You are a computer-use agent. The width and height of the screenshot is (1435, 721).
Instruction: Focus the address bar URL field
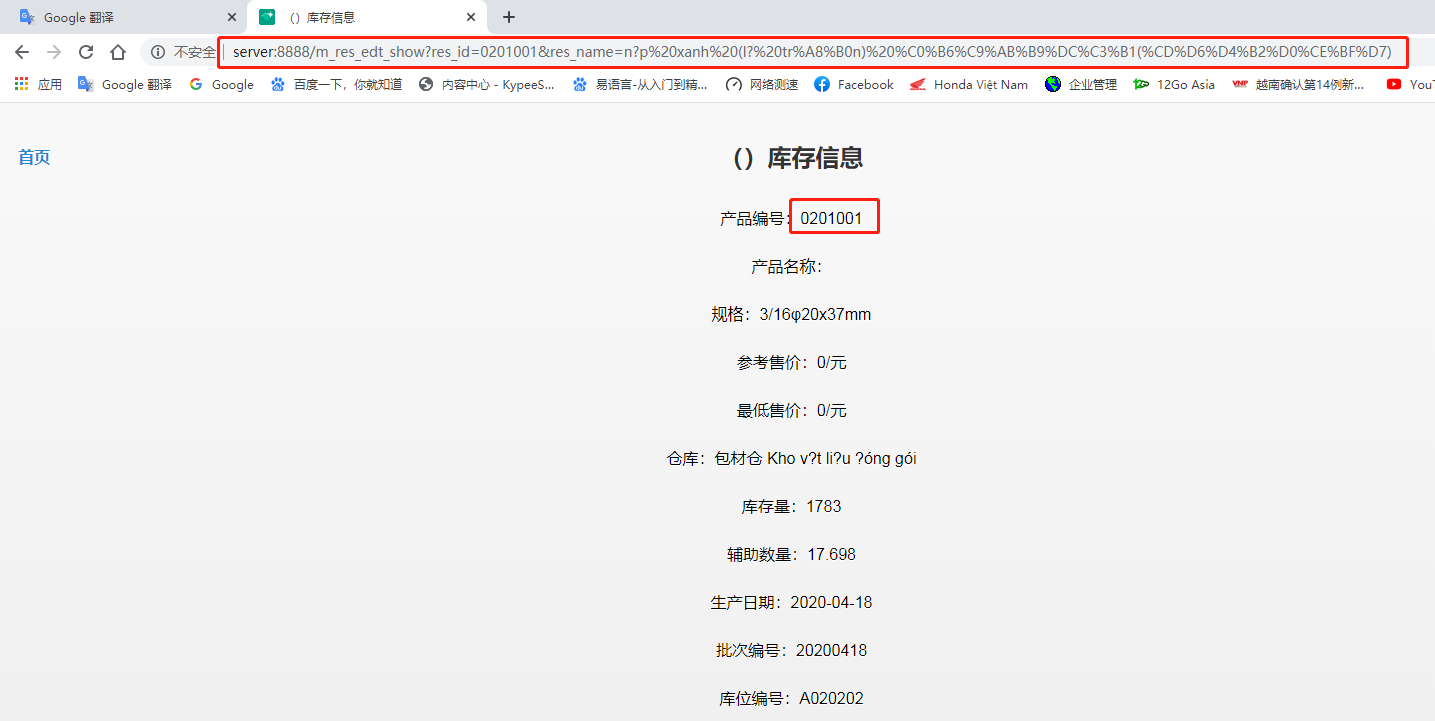[810, 52]
